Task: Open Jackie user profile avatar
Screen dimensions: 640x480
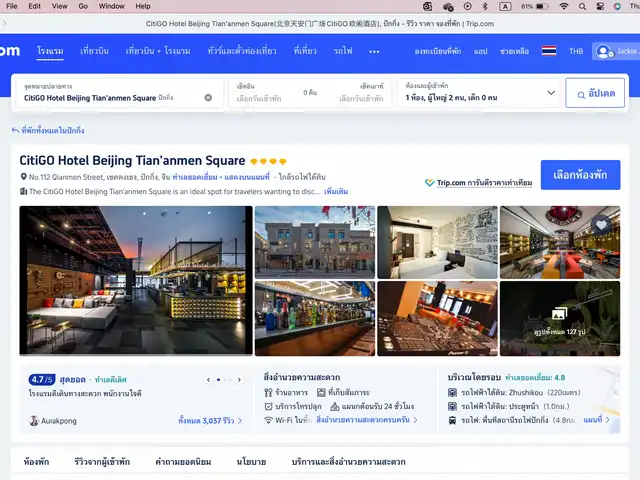Action: 603,51
